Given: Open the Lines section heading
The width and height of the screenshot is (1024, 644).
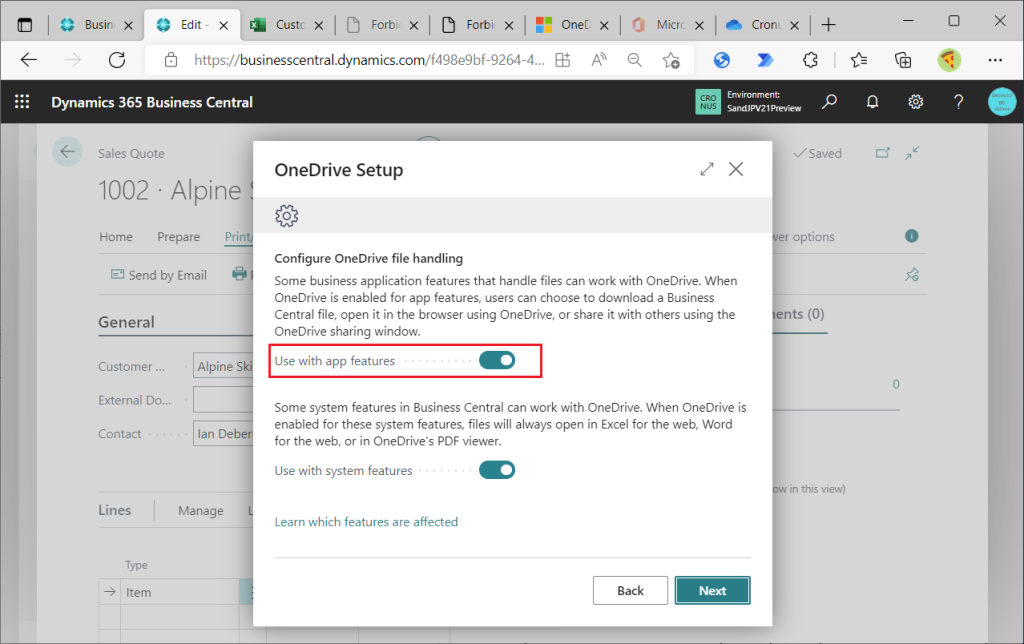Looking at the screenshot, I should pos(114,510).
